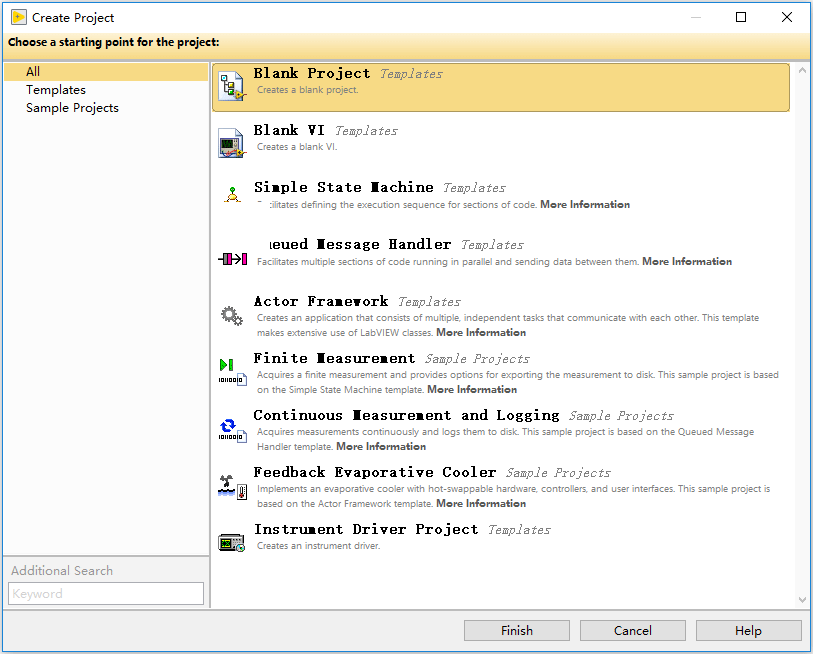
Task: Click the Cancel button
Action: coord(633,630)
